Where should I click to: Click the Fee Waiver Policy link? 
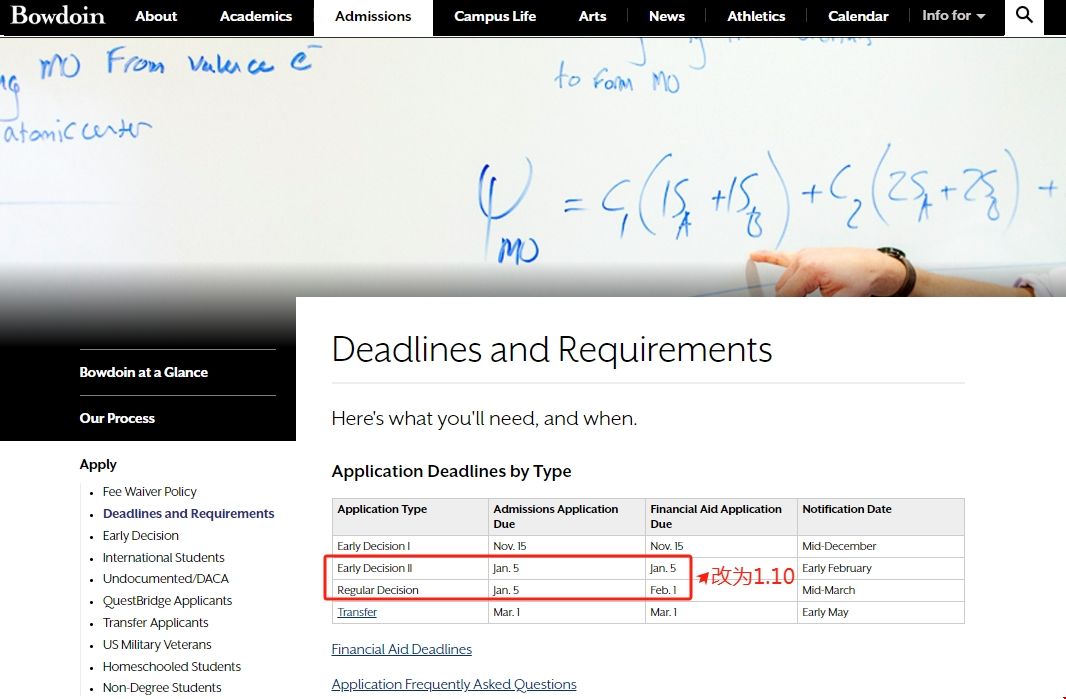(150, 492)
